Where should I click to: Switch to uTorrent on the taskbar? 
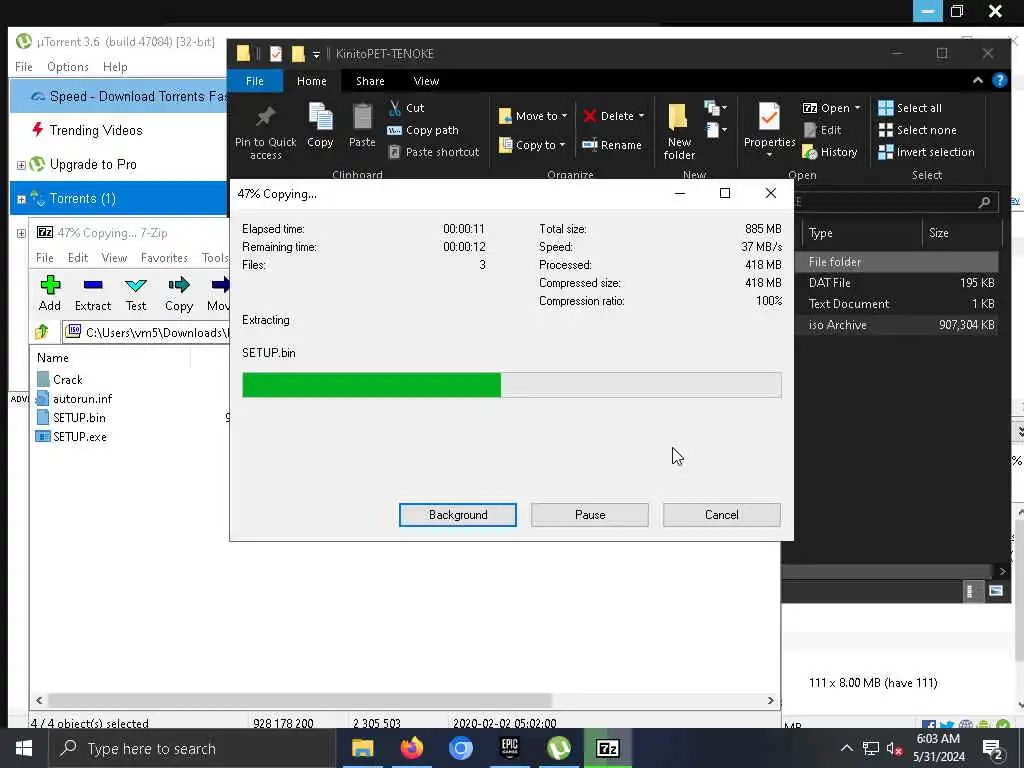tap(558, 748)
